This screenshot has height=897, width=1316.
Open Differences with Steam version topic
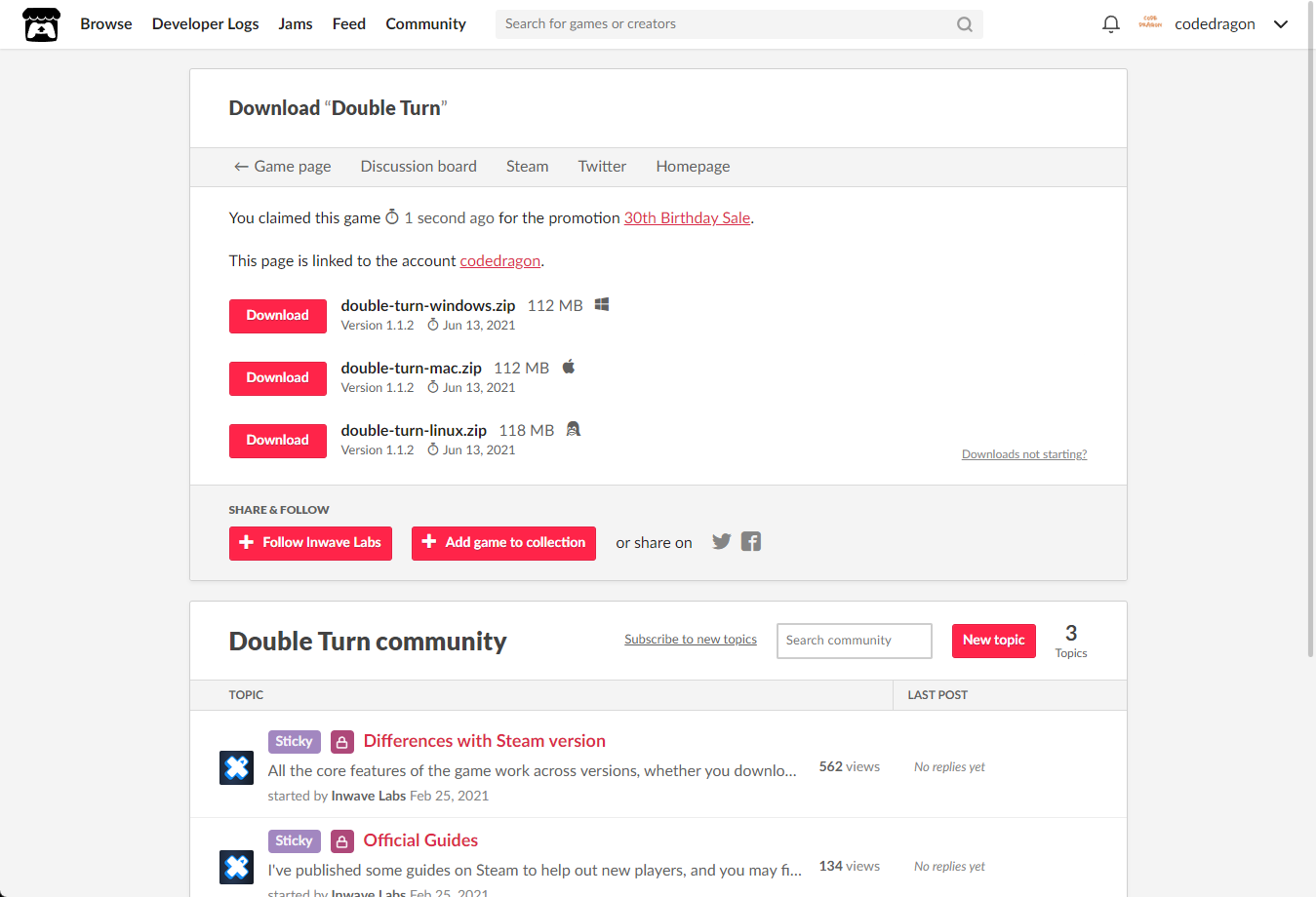[x=485, y=741]
